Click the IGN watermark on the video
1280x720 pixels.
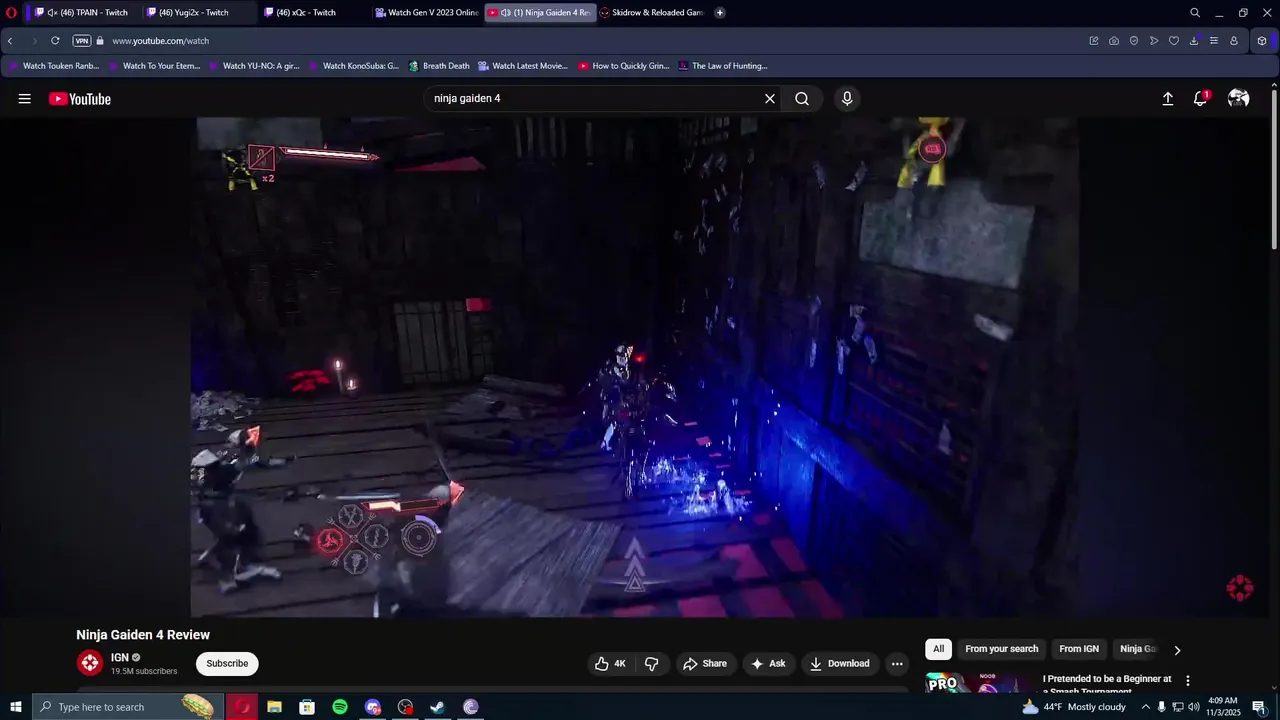(1240, 588)
